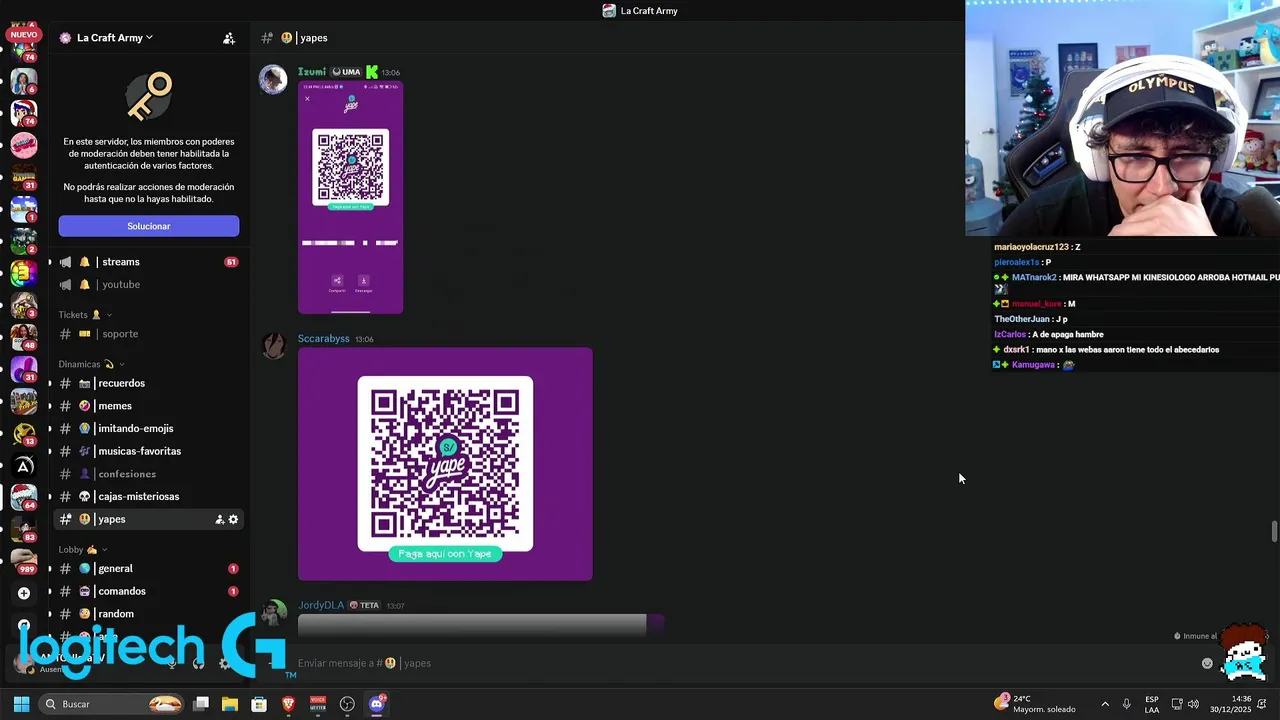Open the musicas-favoritas channel
This screenshot has height=720, width=1280.
point(146,451)
